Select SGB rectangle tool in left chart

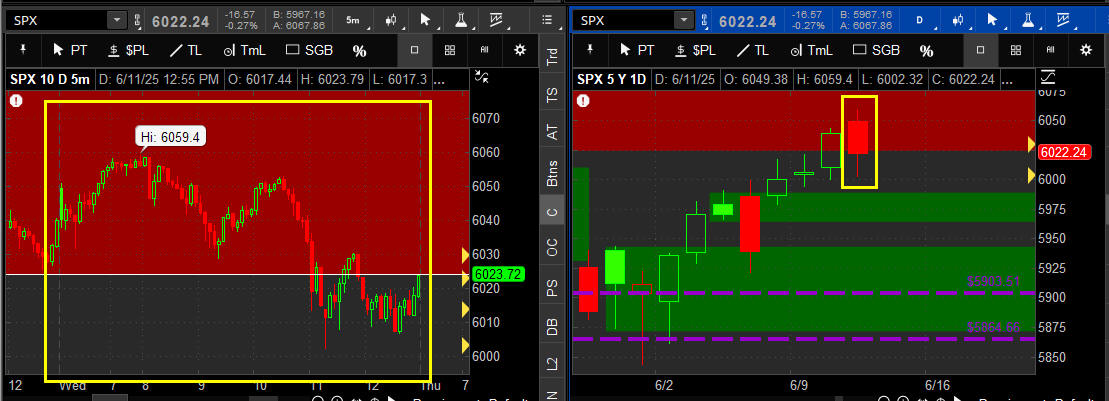[309, 50]
